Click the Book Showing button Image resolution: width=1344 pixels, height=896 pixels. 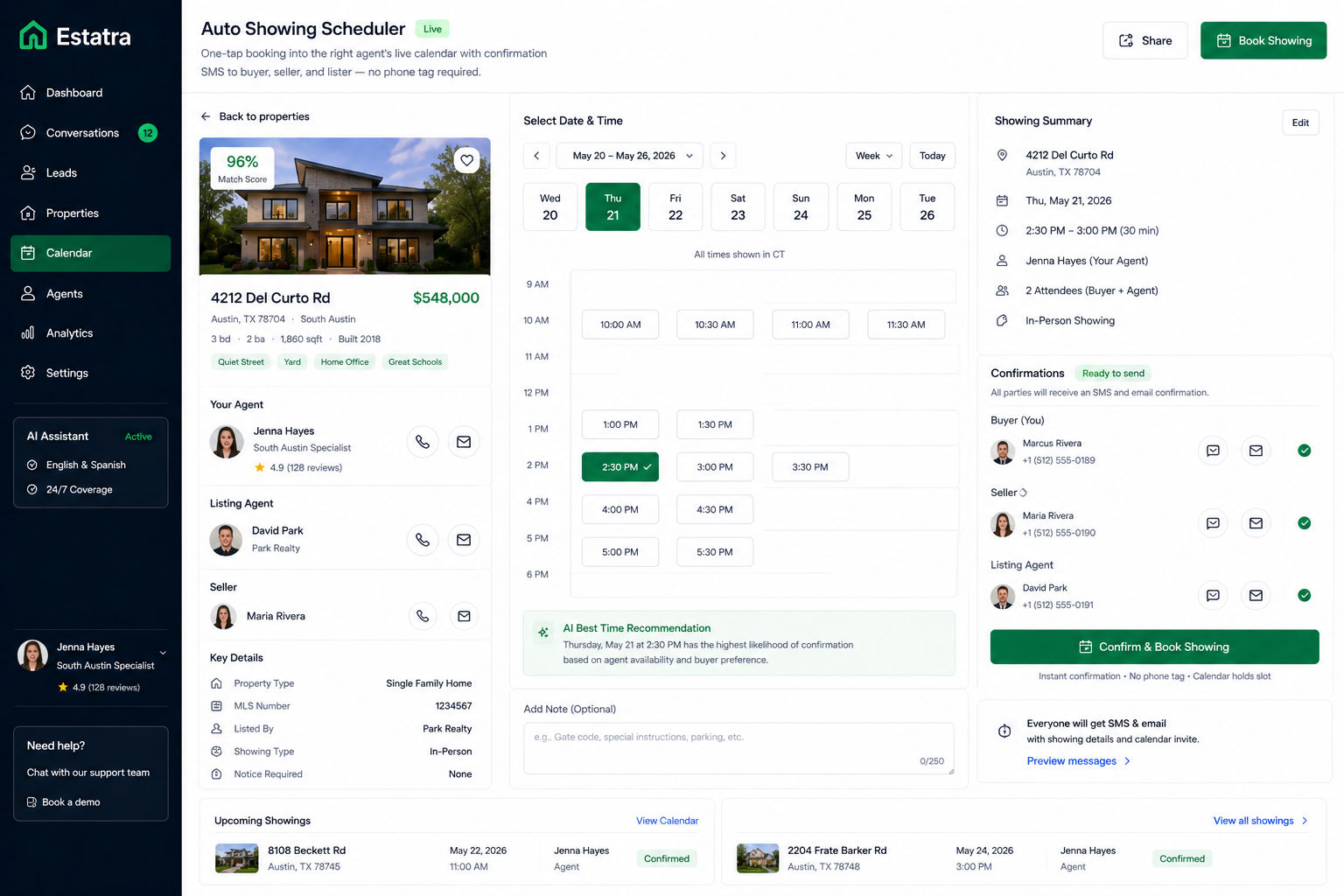[1263, 40]
